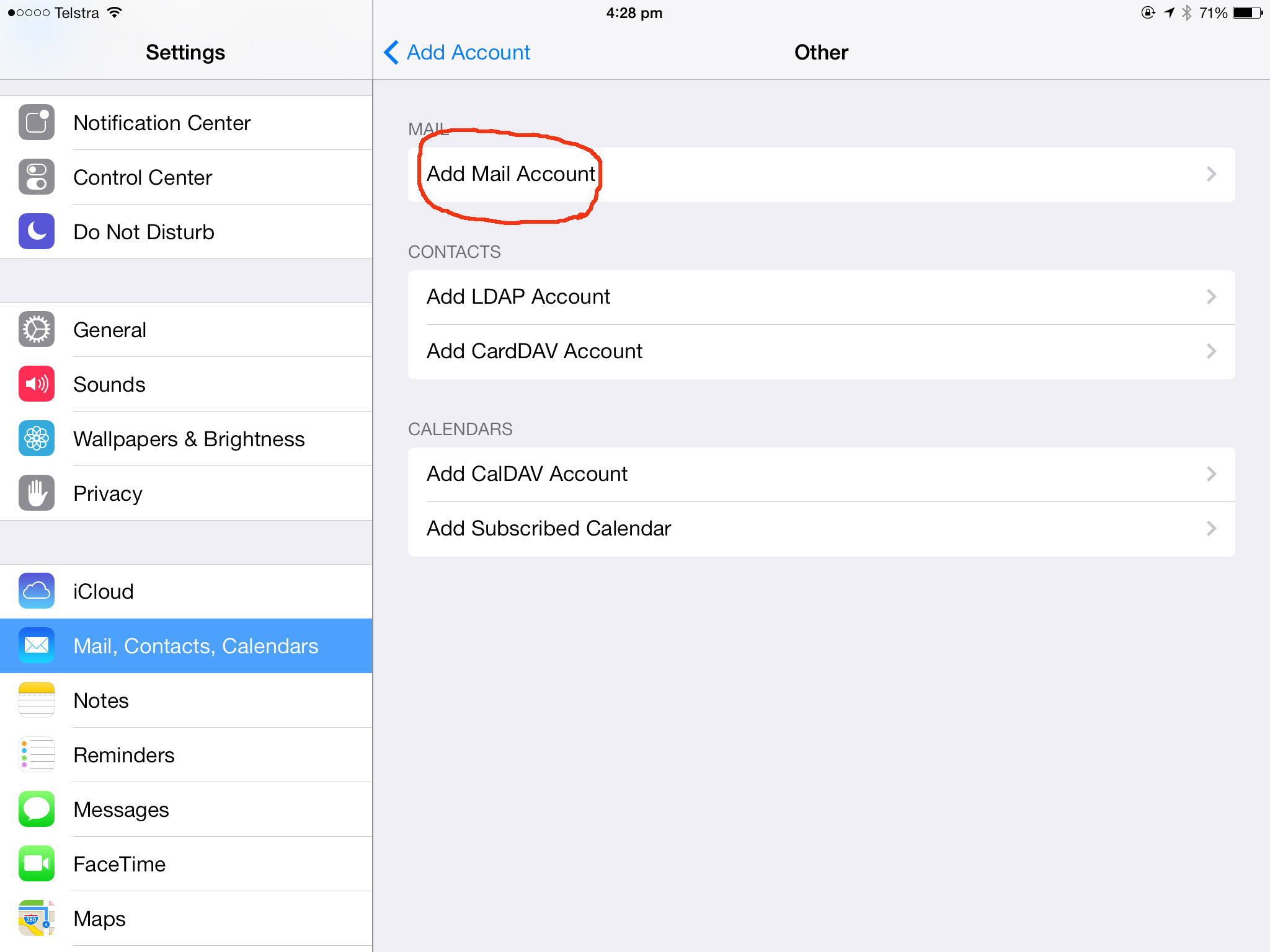Open Control Center settings
The image size is (1270, 952).
(186, 177)
